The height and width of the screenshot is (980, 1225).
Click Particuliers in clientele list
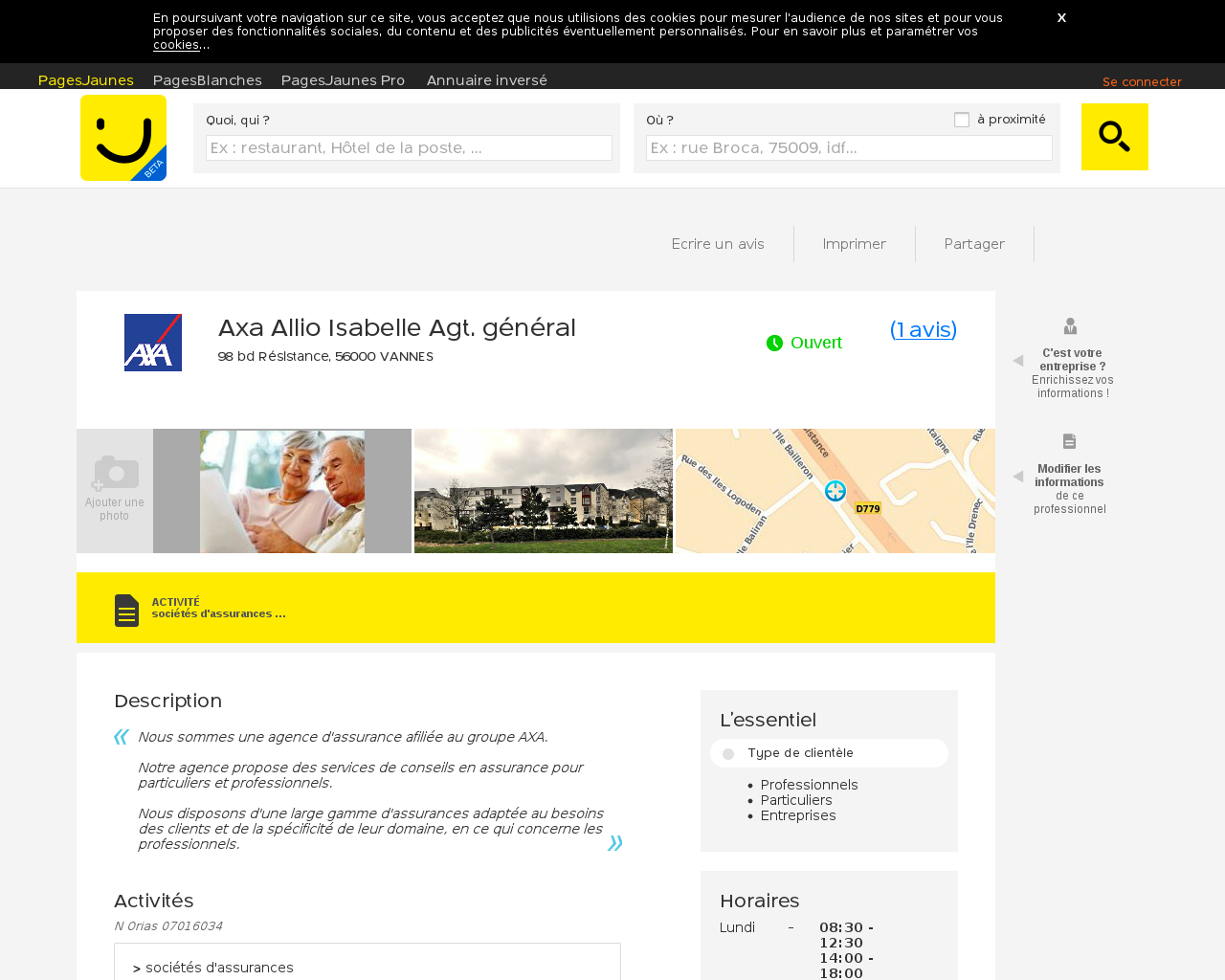(x=796, y=800)
